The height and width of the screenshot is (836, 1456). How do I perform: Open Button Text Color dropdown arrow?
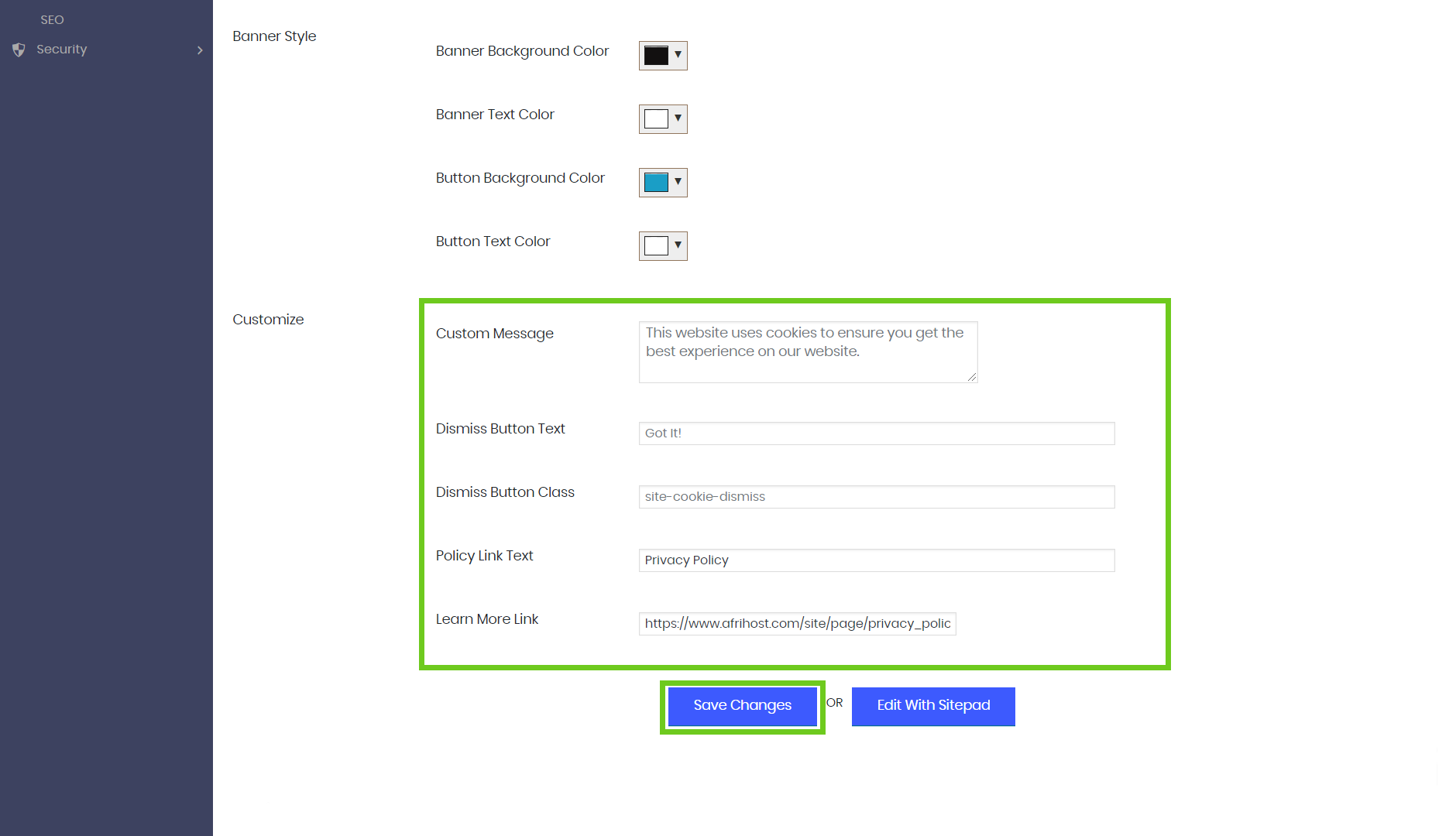678,245
